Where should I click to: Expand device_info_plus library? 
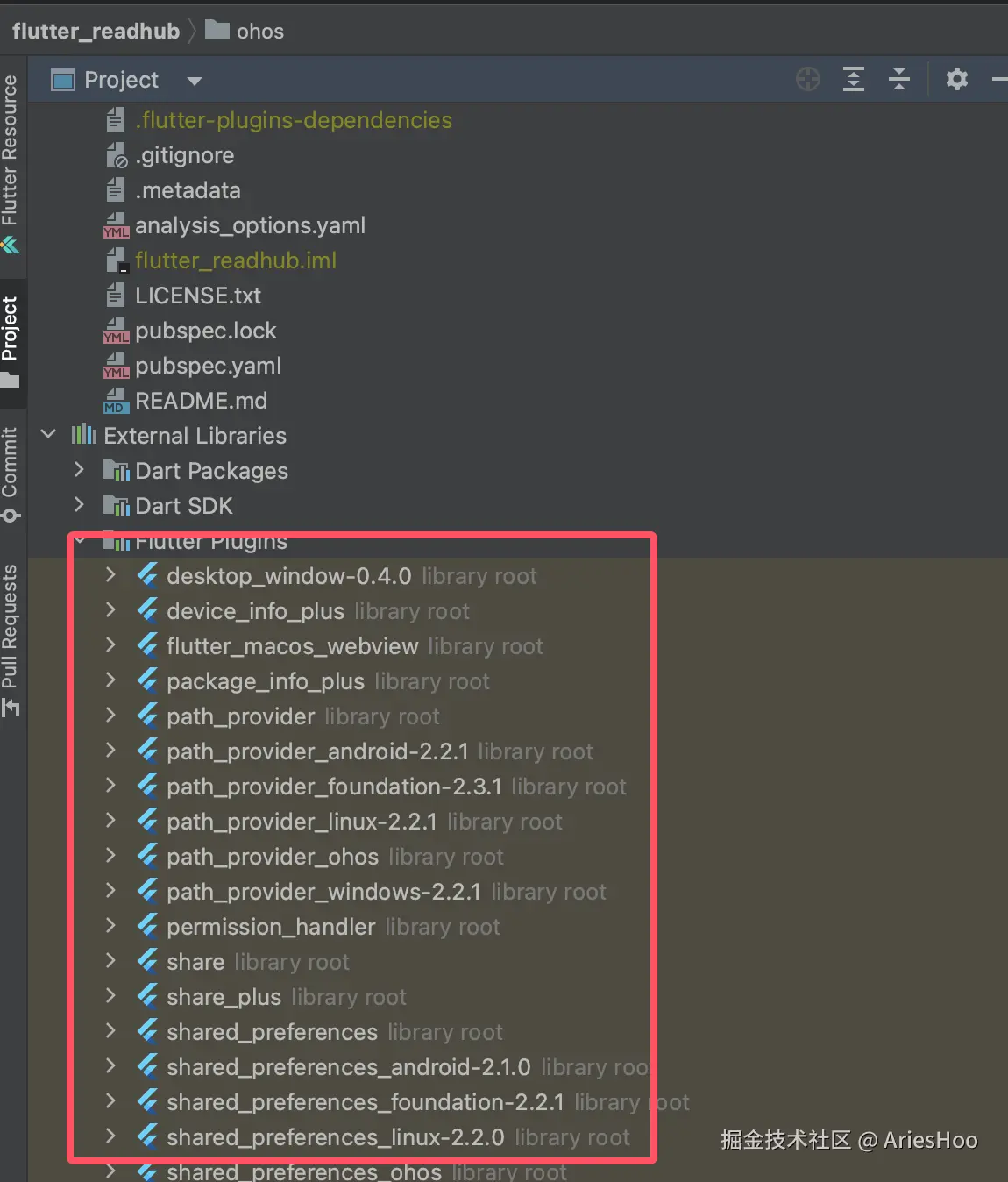110,610
